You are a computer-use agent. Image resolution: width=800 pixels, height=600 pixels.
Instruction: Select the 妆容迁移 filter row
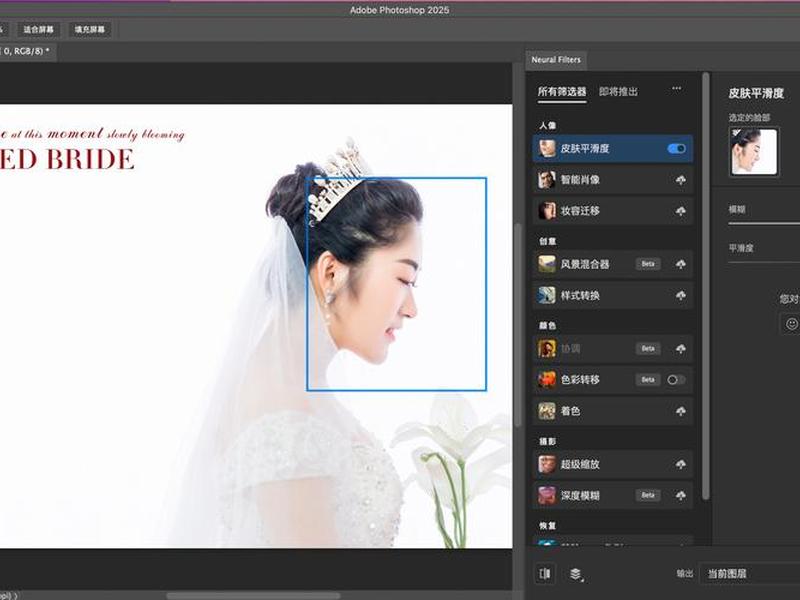click(x=612, y=211)
